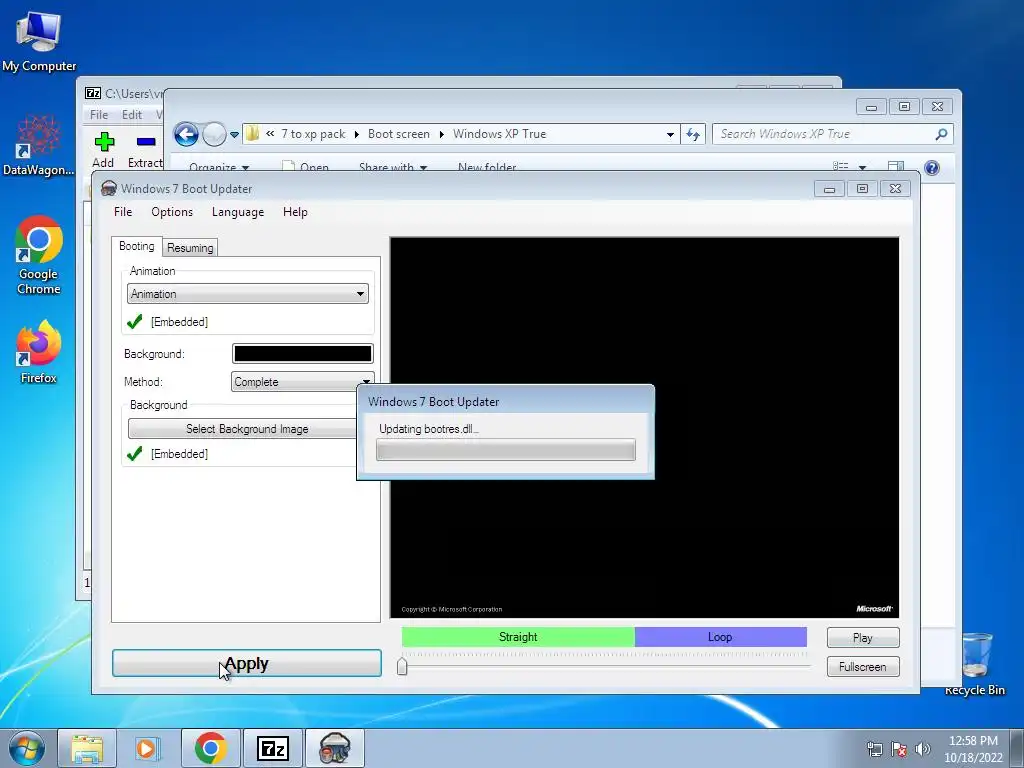Click Chrome icon on the taskbar
Viewport: 1024px width, 768px height.
(x=210, y=748)
